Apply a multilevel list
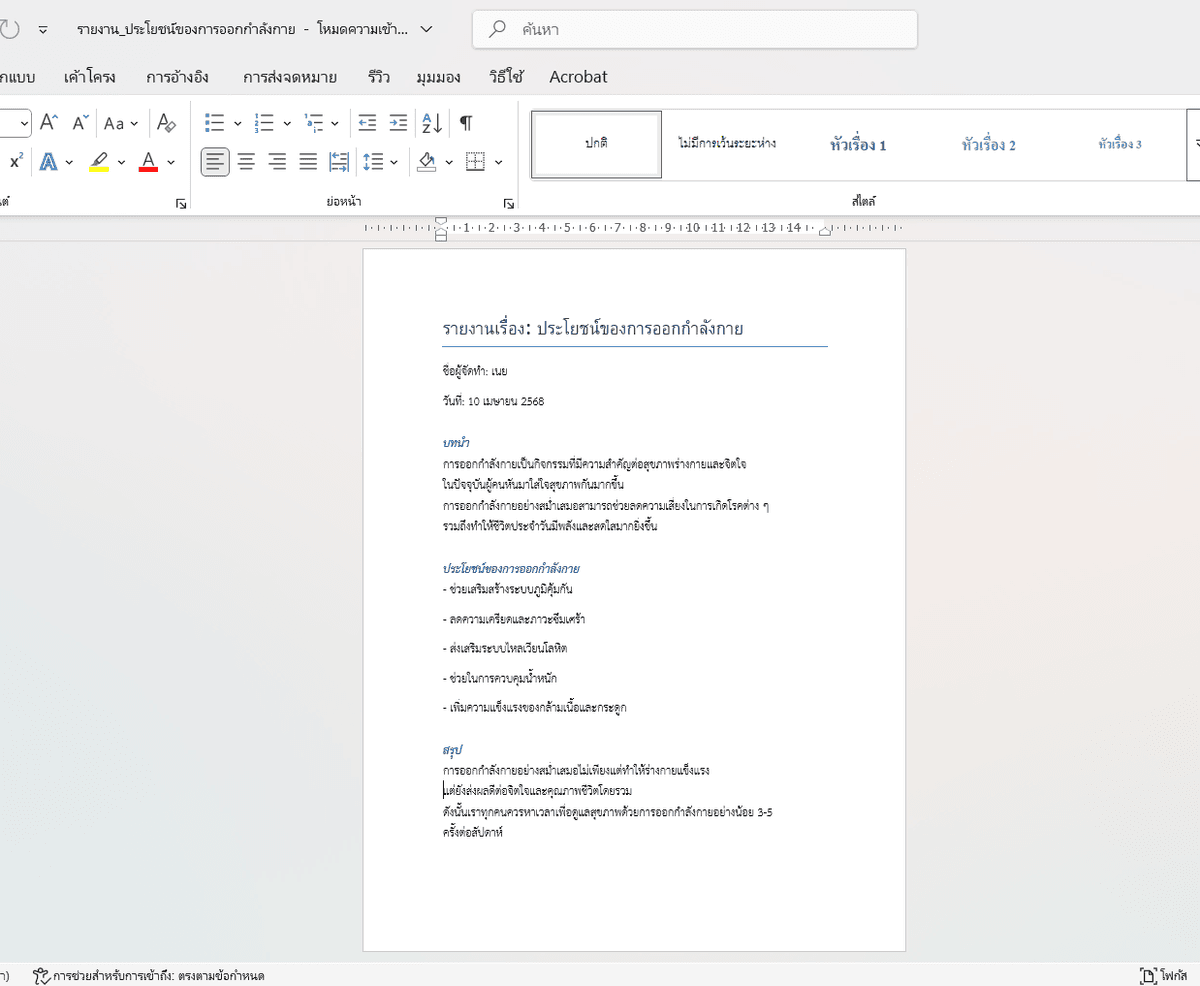1200x986 pixels. tap(313, 123)
